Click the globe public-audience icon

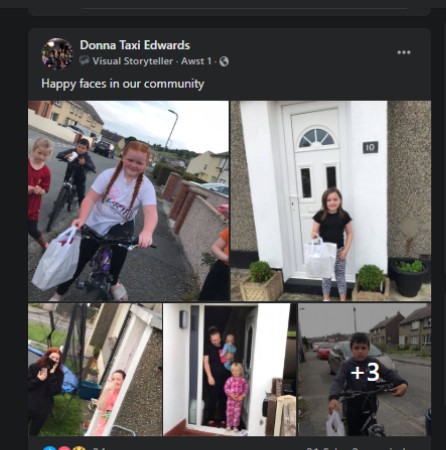pyautogui.click(x=224, y=61)
